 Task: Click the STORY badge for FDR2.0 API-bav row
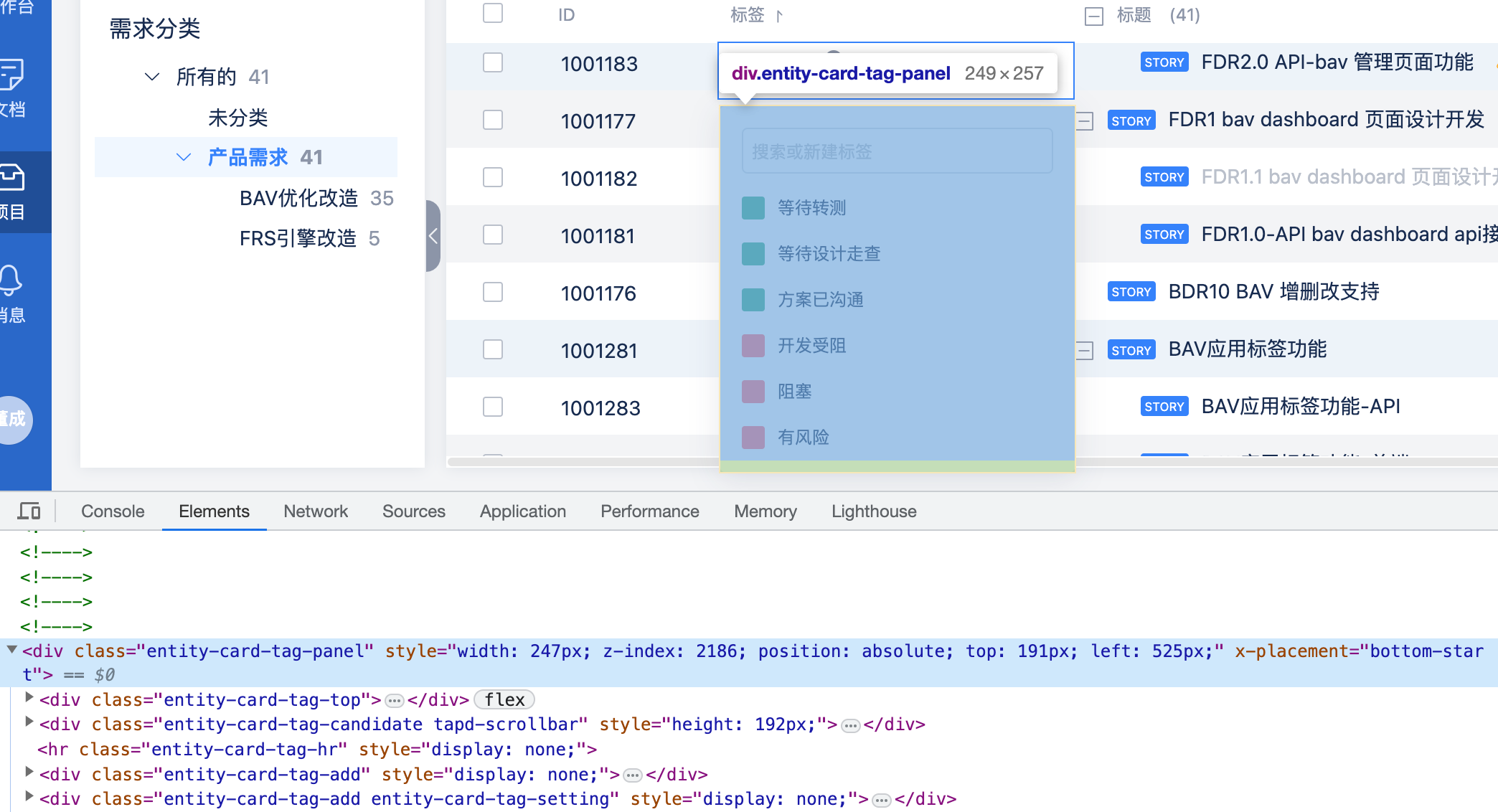(x=1164, y=62)
